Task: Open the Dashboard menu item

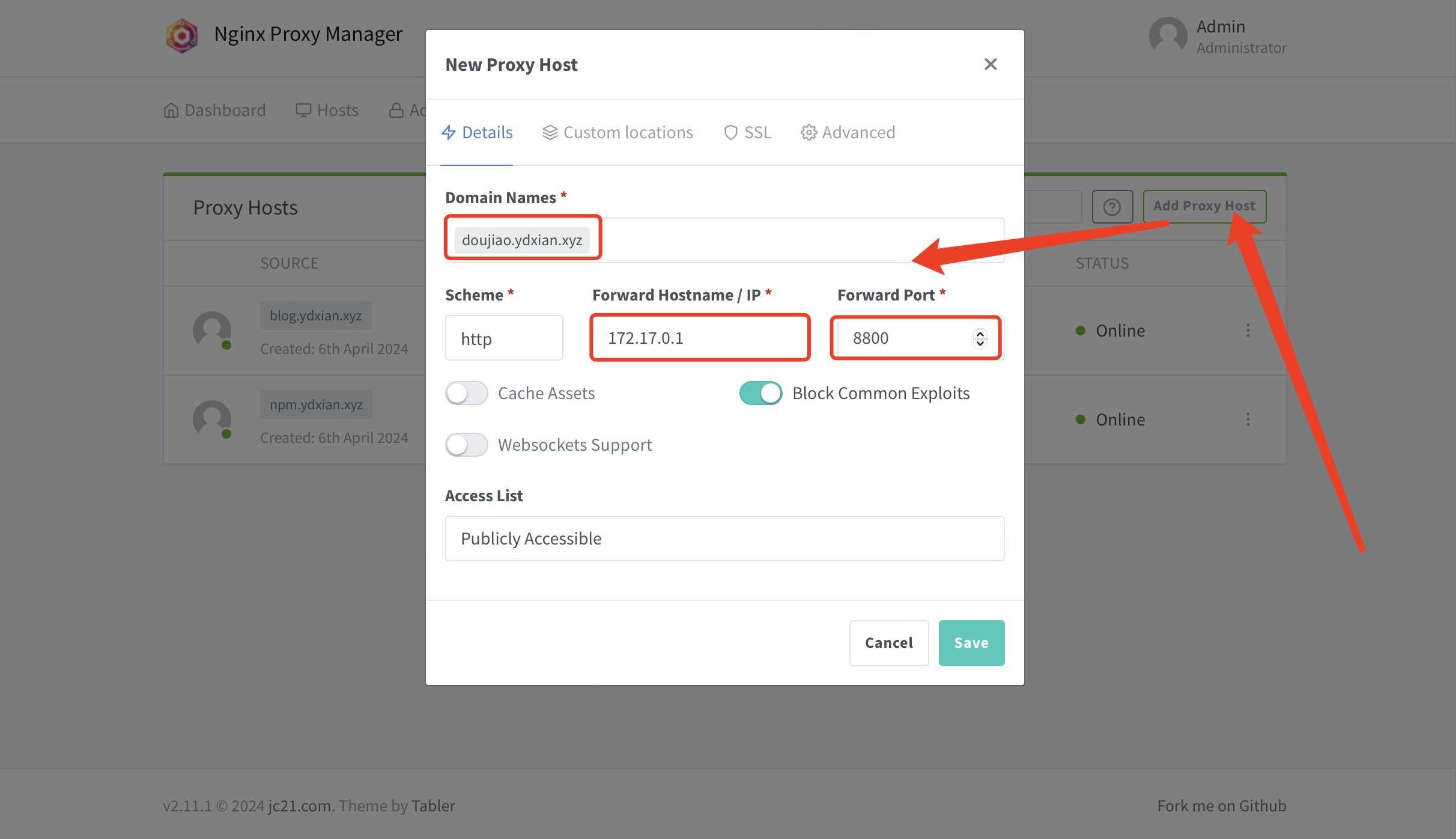Action: click(x=214, y=110)
